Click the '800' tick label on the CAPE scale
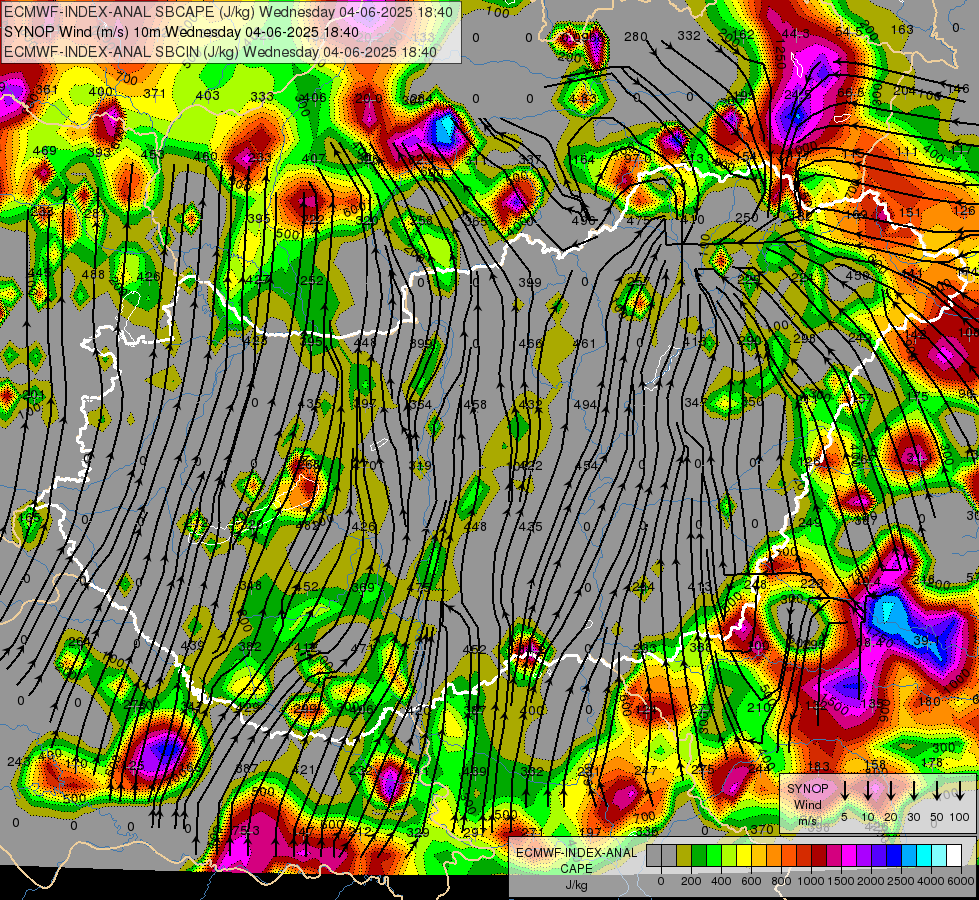The height and width of the screenshot is (900, 979). click(781, 881)
